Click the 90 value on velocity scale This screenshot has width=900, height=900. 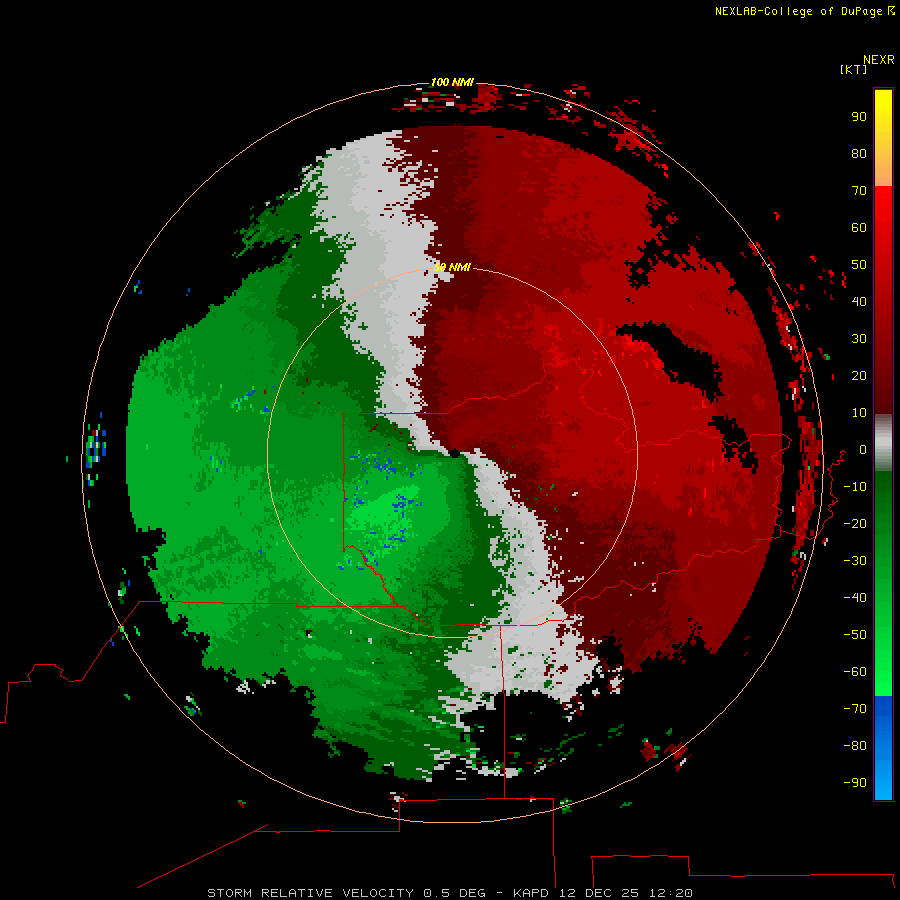coord(859,117)
